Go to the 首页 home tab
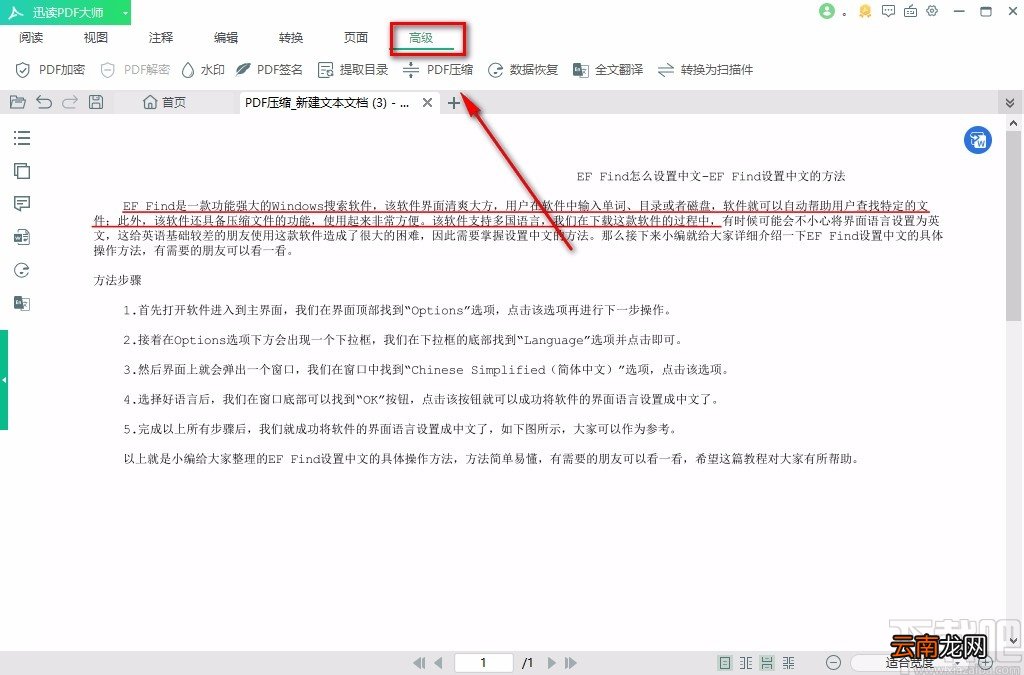The height and width of the screenshot is (675, 1024). [165, 102]
